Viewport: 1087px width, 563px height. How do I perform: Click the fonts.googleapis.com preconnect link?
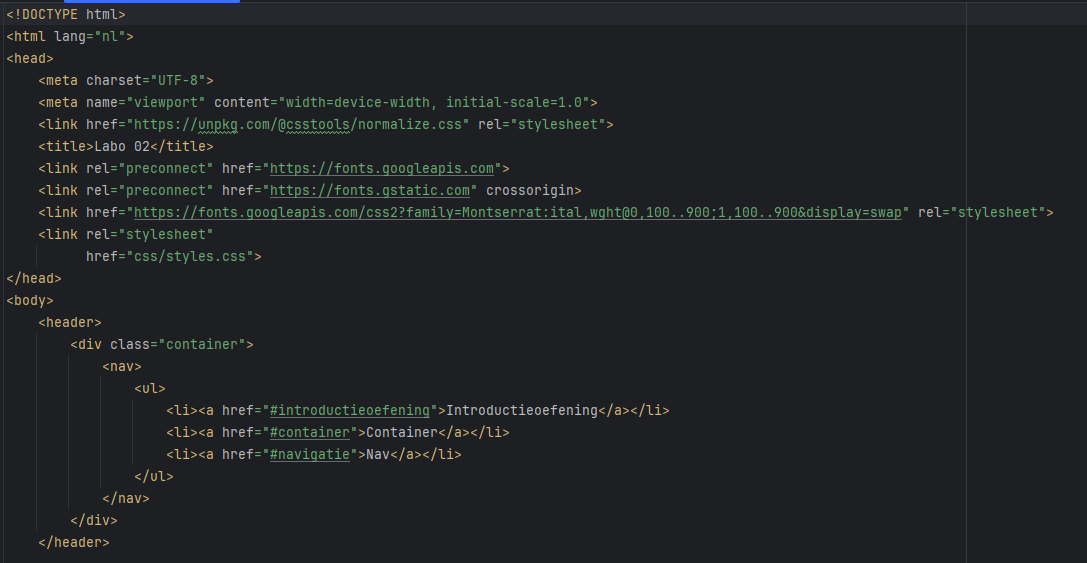pyautogui.click(x=381, y=168)
